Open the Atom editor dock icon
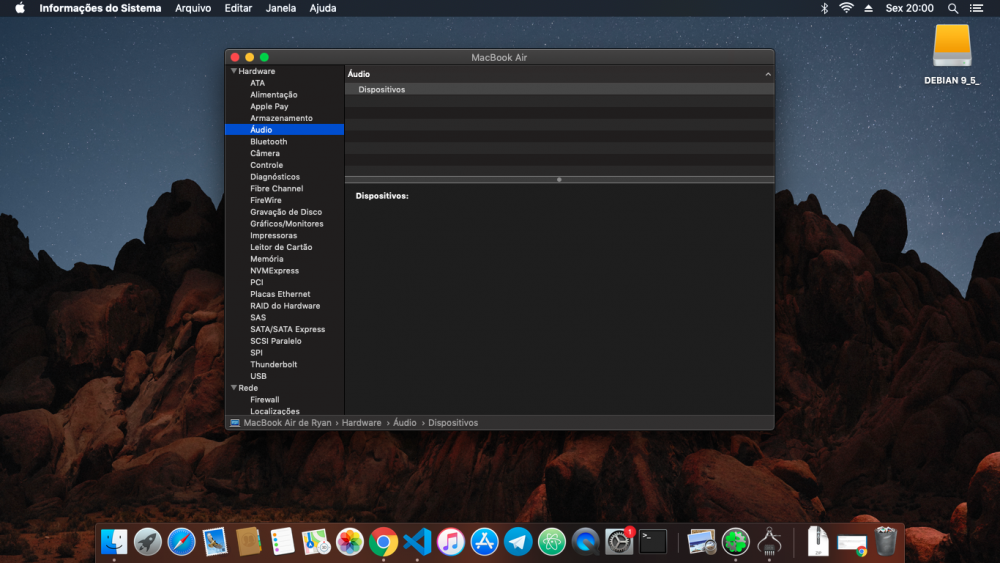 pos(552,542)
